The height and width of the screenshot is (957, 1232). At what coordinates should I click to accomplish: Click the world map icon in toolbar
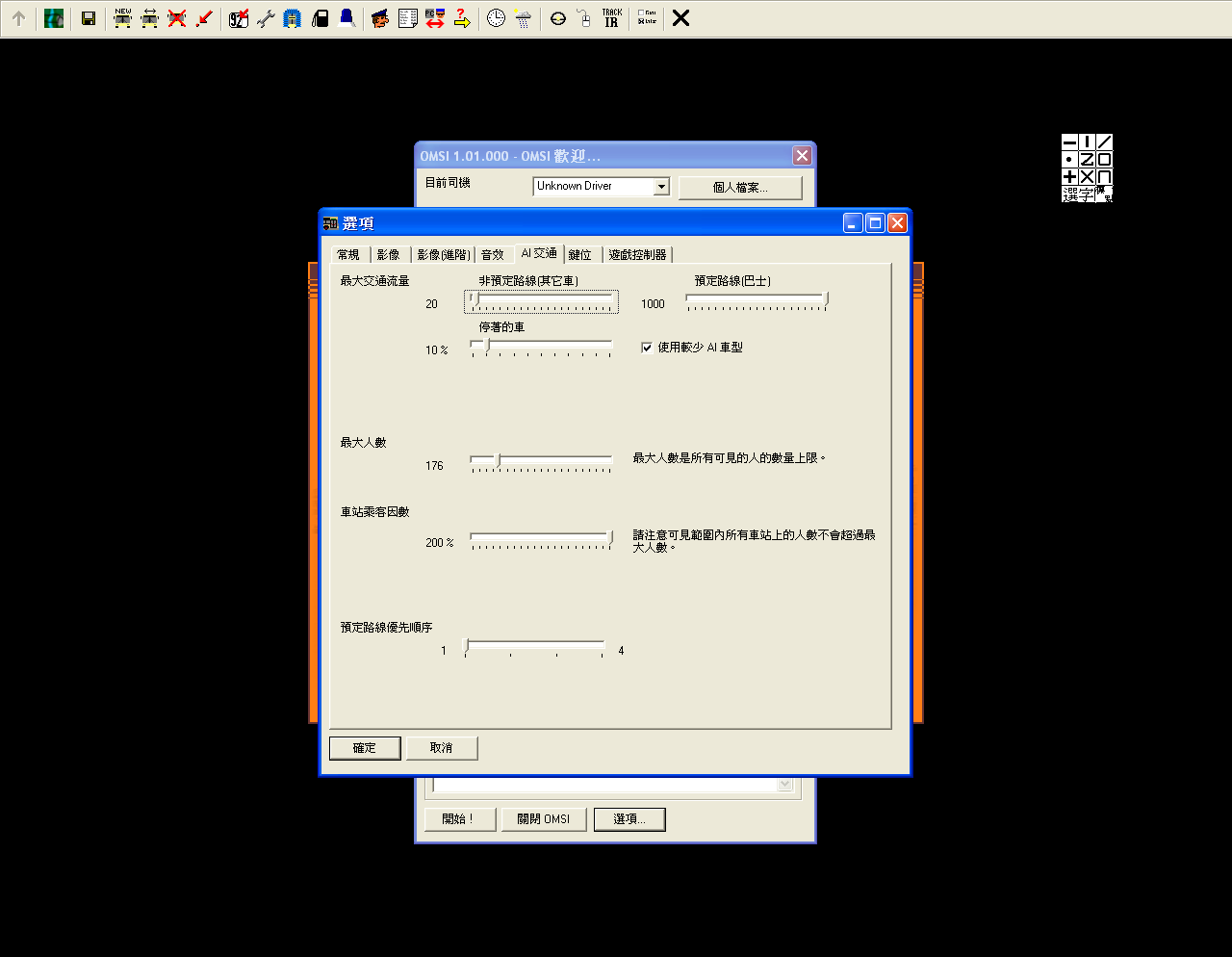click(54, 18)
